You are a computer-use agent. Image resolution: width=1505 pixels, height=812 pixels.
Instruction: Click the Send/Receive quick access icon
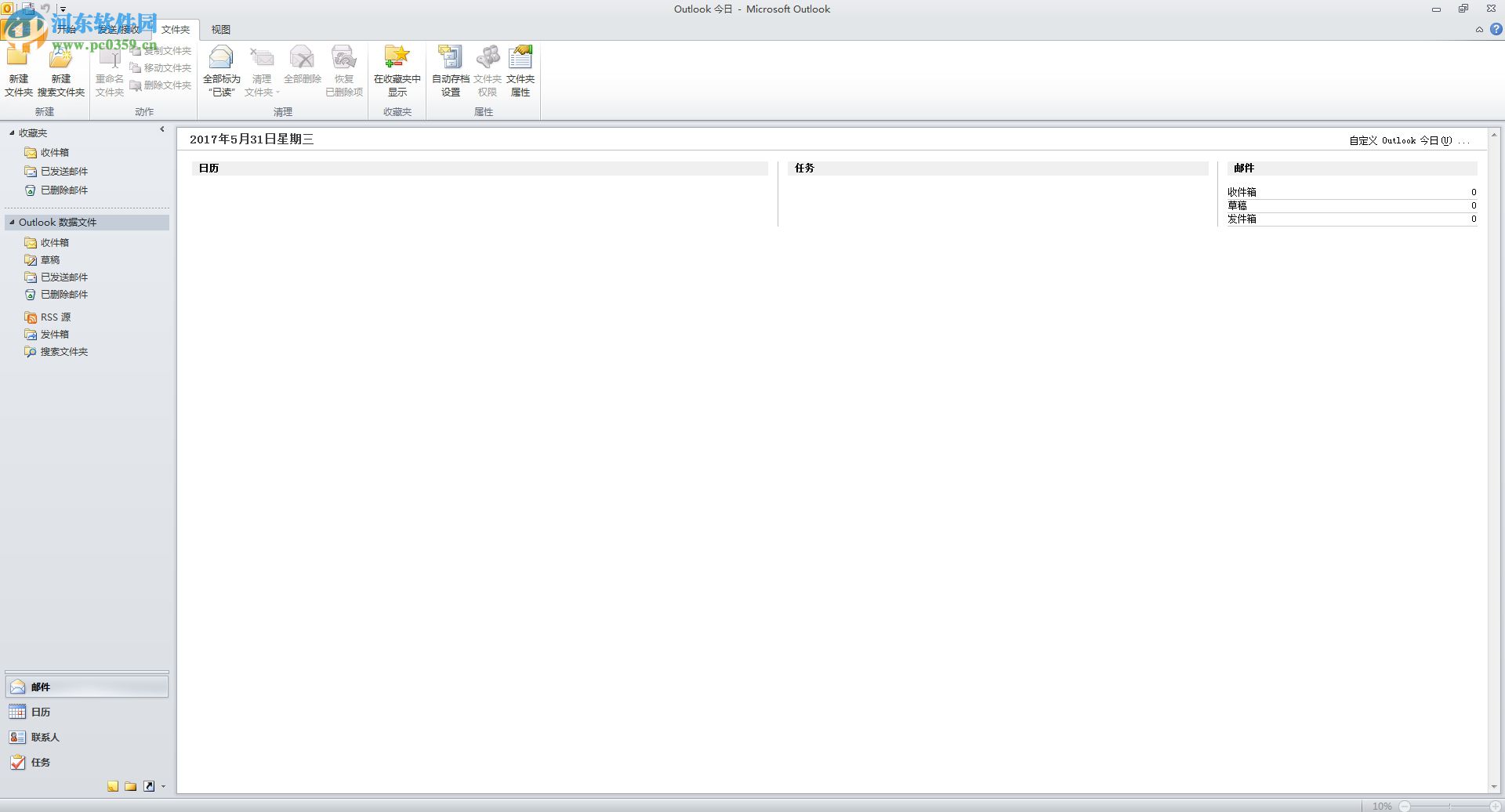coord(27,9)
